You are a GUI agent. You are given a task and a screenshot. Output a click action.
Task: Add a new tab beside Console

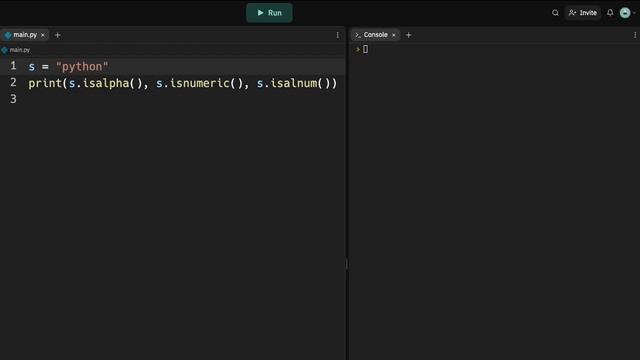[x=409, y=35]
